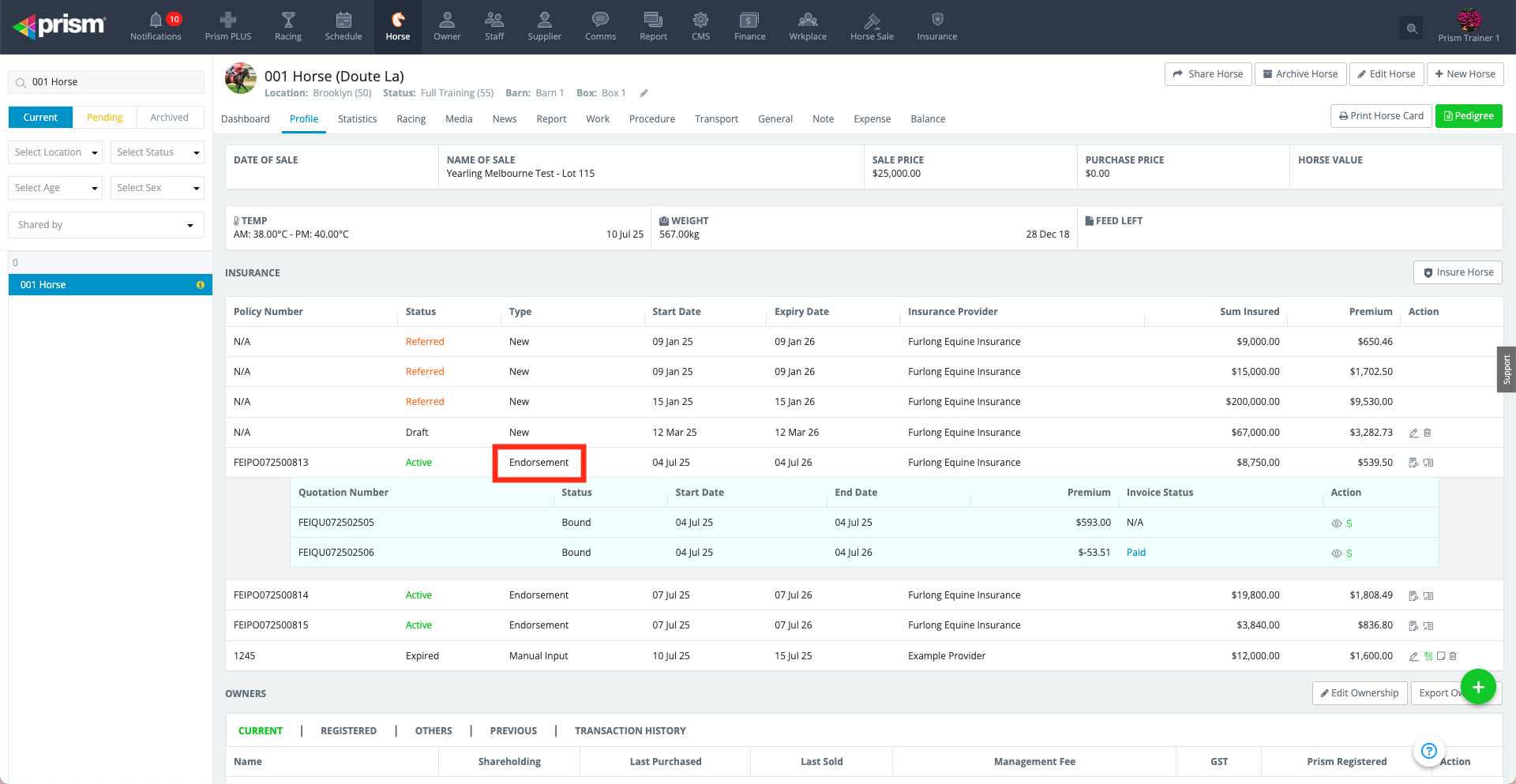Delete the Draft policy using trash icon
The image size is (1516, 784).
tap(1428, 433)
